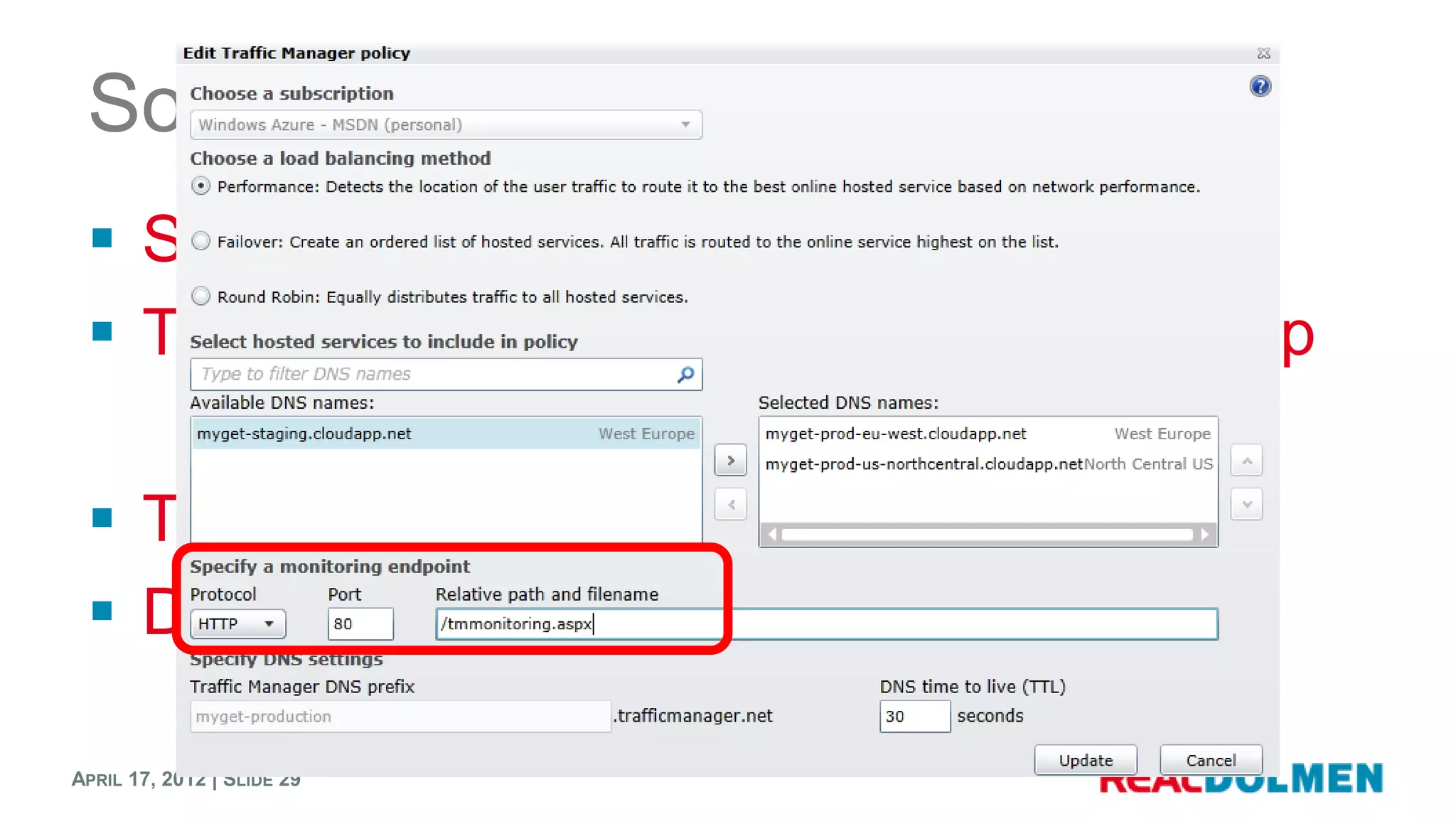Close the Edit Traffic Manager policy dialog
Screen dimensions: 1456x819
pyautogui.click(x=1263, y=53)
